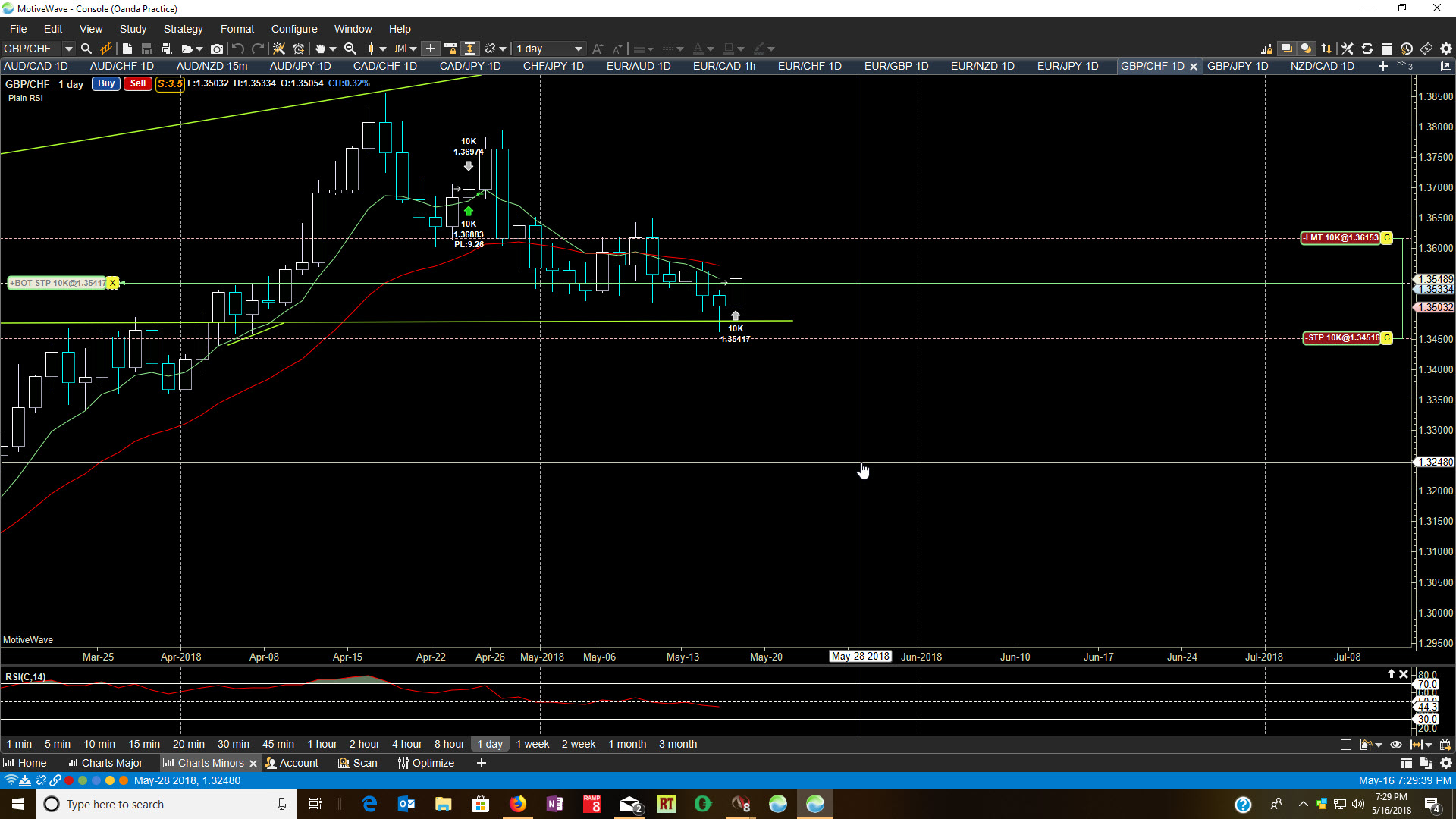This screenshot has height=819, width=1456.
Task: Switch to the EUR/GBP 1D tab
Action: point(896,66)
